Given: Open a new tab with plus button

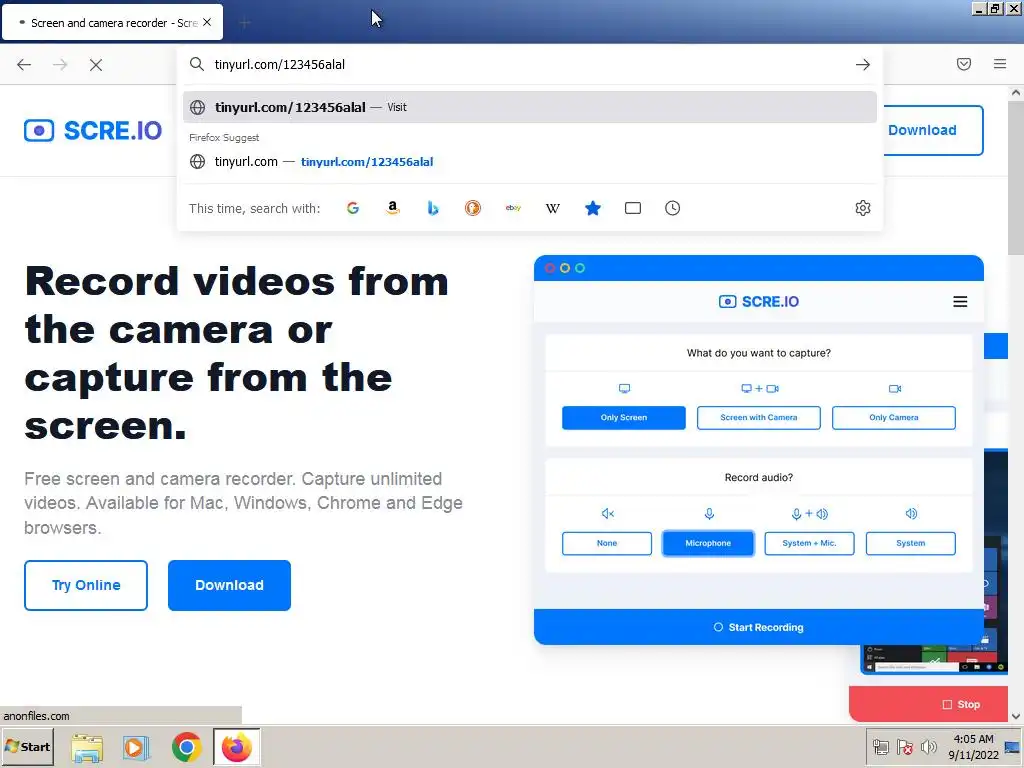Looking at the screenshot, I should [244, 24].
